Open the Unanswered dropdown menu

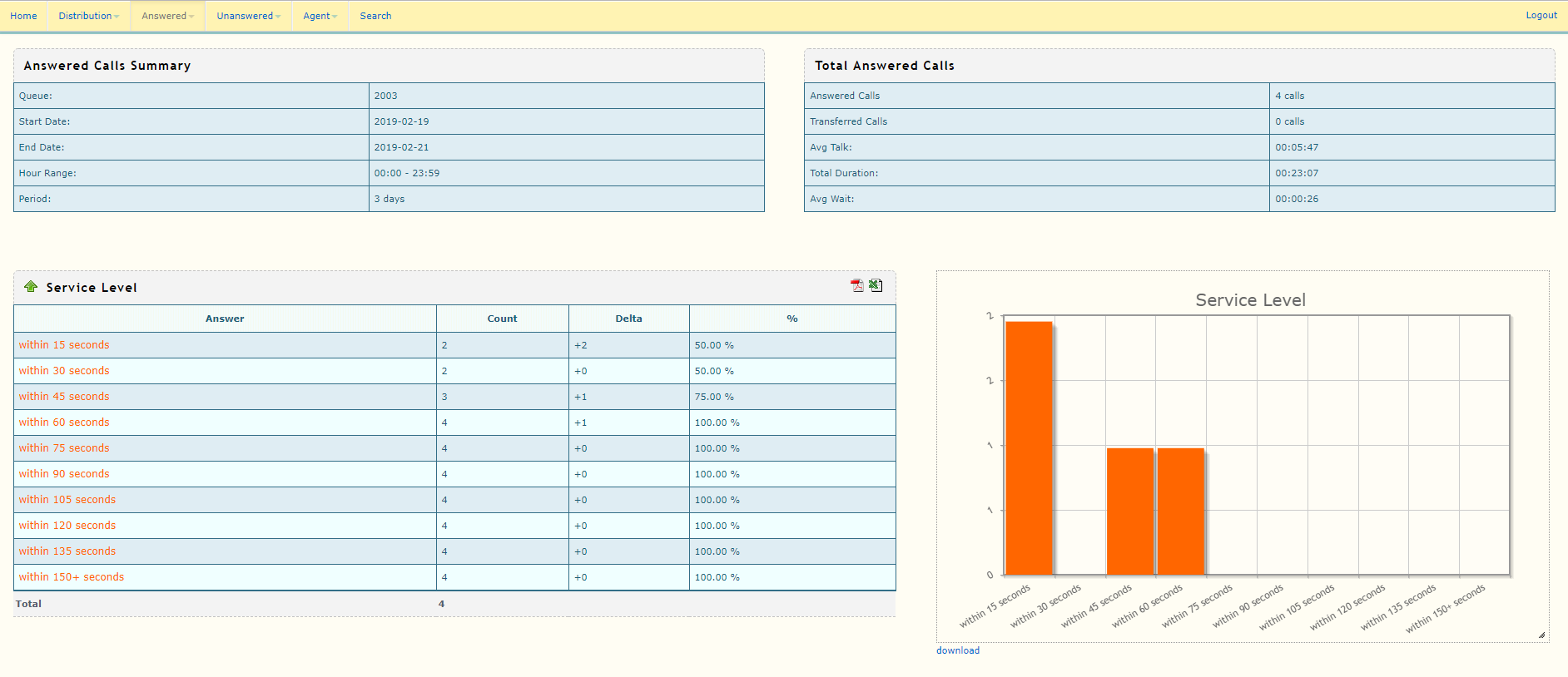(248, 16)
